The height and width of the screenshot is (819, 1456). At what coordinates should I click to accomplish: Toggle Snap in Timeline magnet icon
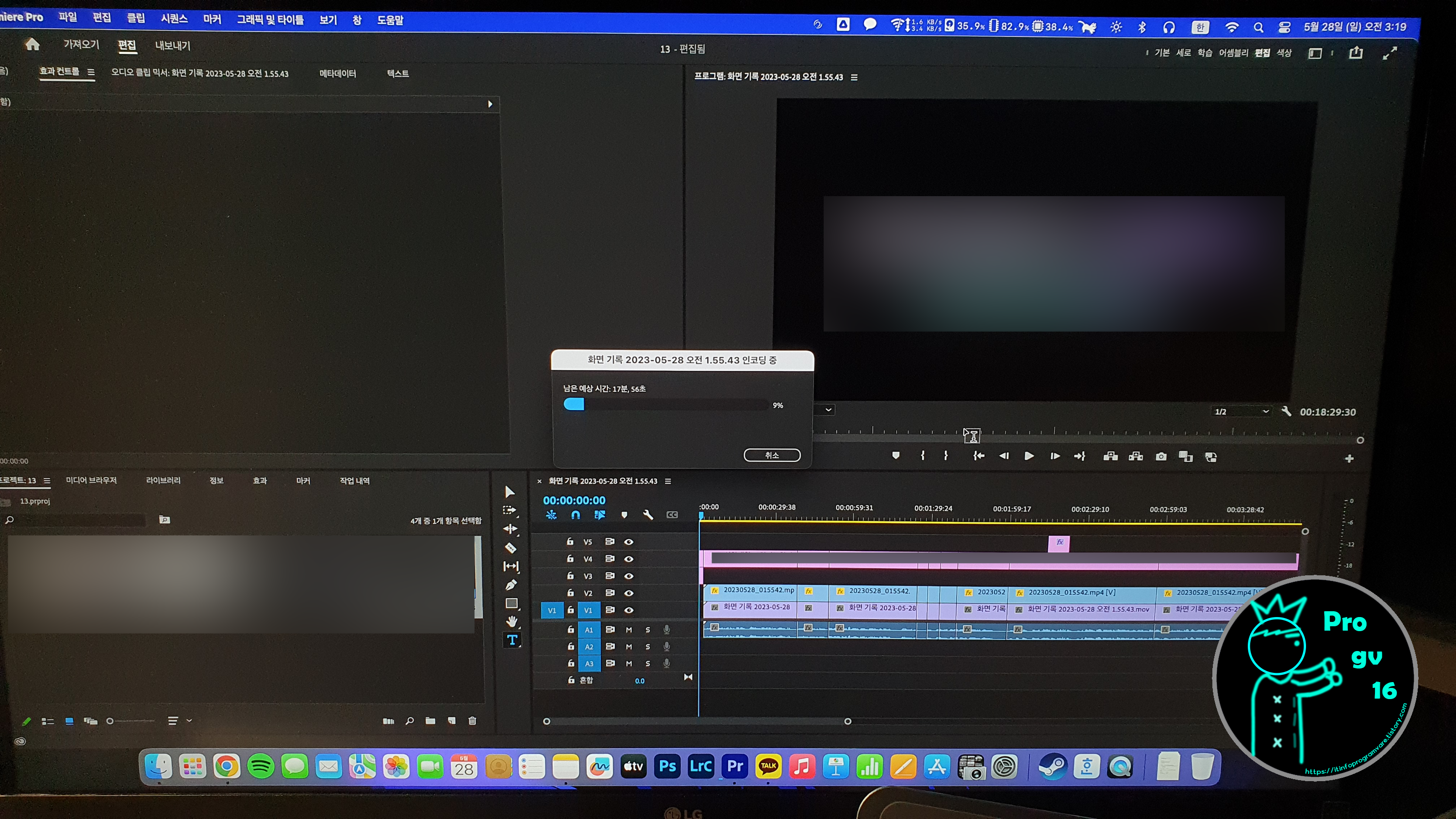576,515
